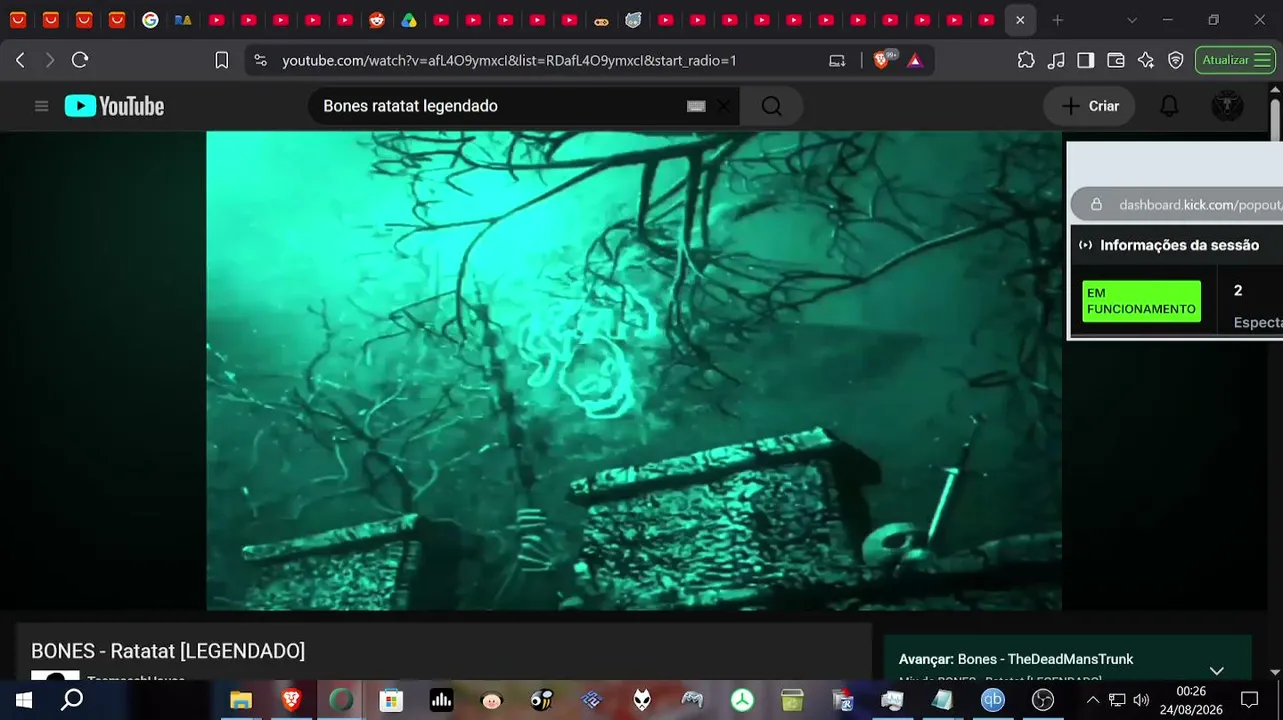View site information next to the URL

pyautogui.click(x=261, y=60)
